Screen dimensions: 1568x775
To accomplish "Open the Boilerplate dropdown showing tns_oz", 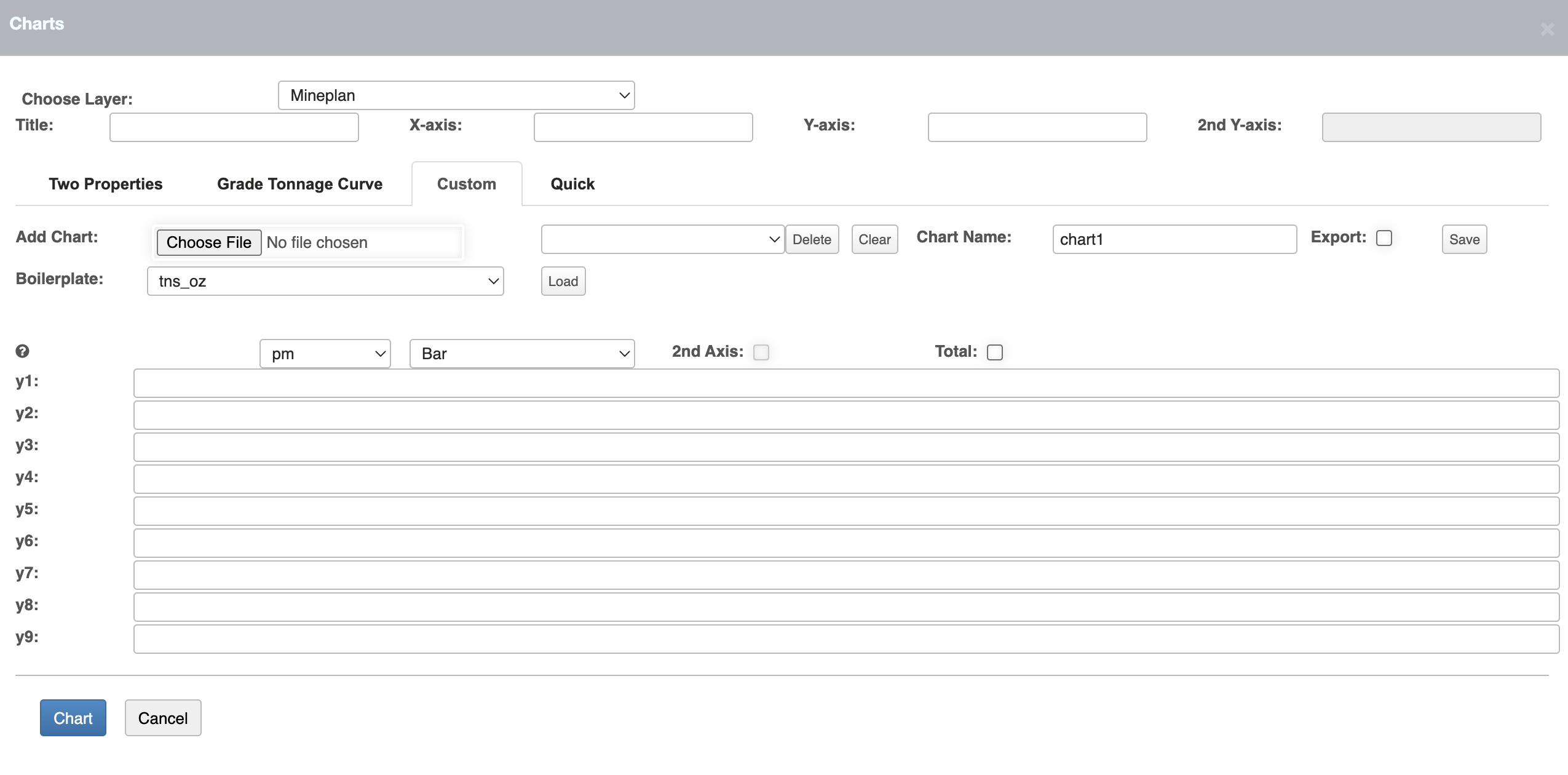I will (325, 280).
